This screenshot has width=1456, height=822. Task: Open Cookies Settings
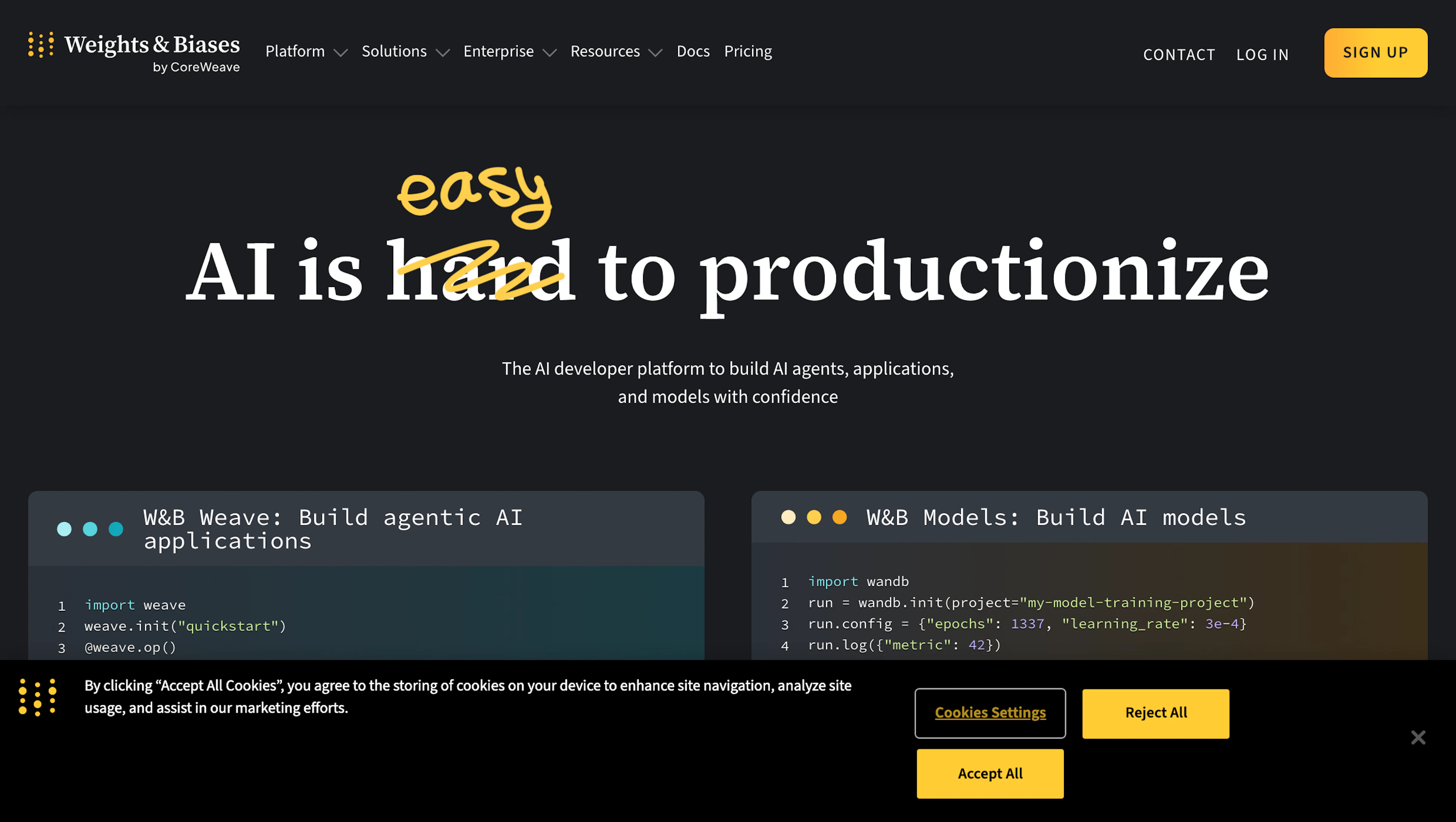point(990,713)
